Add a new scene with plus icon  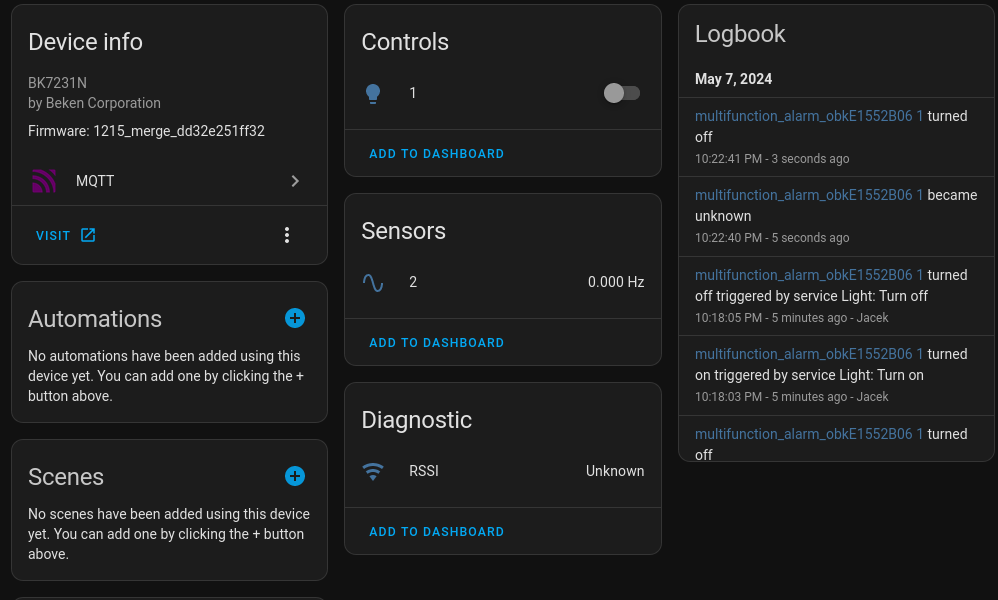coord(295,476)
